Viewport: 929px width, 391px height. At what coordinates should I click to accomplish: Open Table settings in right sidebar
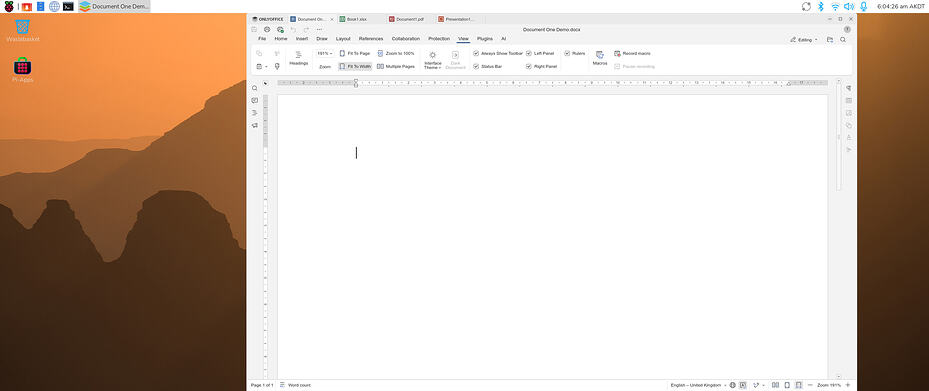point(848,101)
